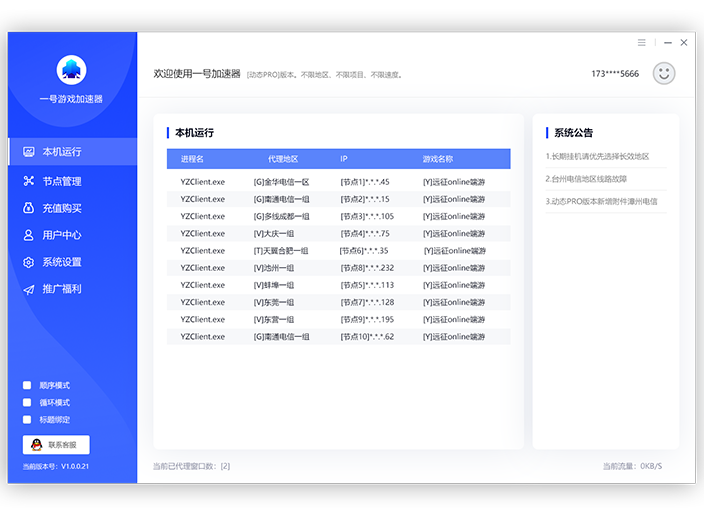704x528 pixels.
Task: Click the 充值购买 purchase icon
Action: pos(29,208)
